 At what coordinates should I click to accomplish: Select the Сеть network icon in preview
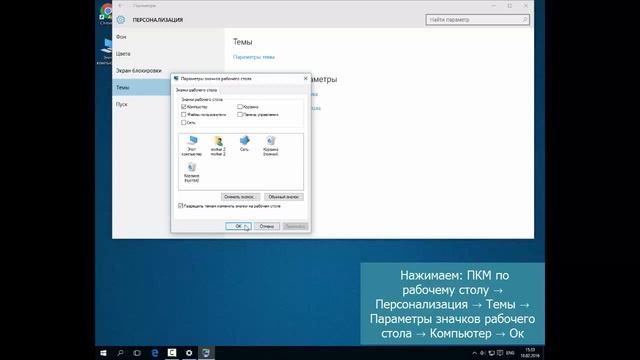pos(244,144)
